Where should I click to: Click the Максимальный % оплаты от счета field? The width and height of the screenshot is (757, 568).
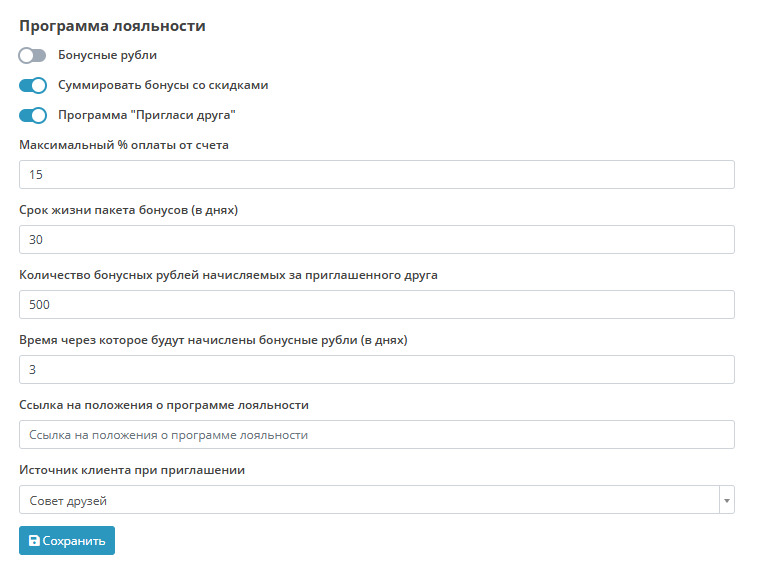(376, 175)
